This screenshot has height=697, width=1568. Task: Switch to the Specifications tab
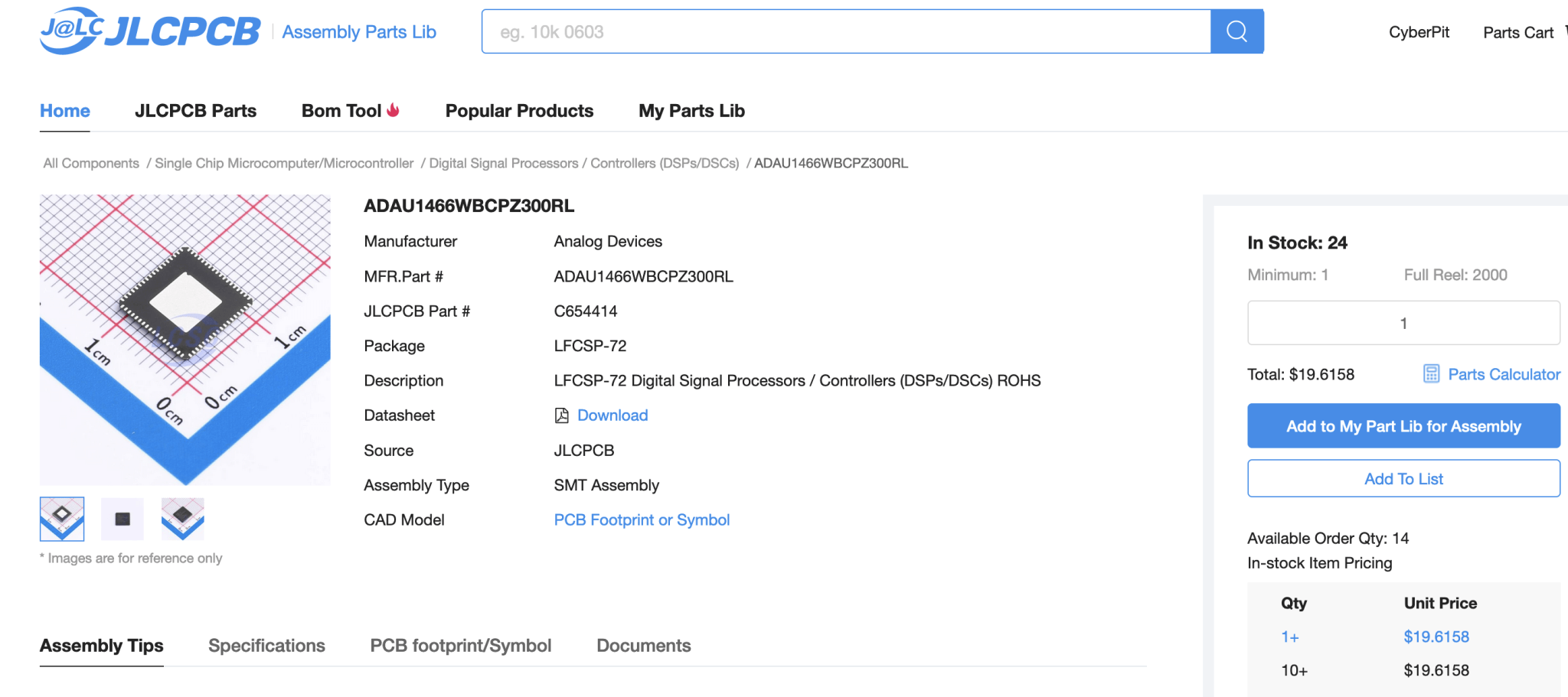266,646
